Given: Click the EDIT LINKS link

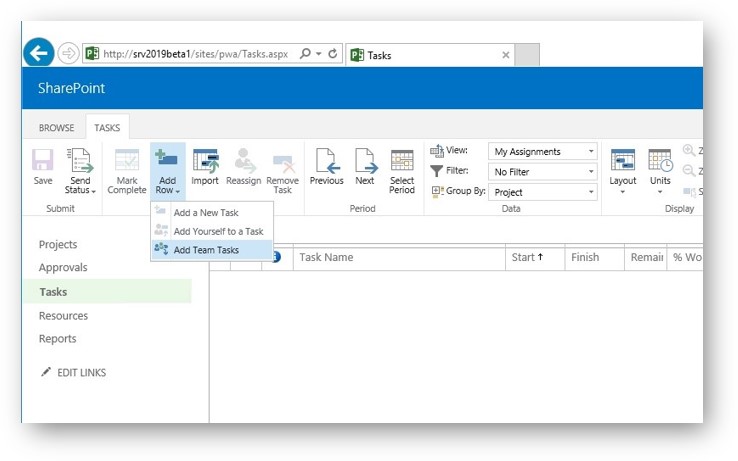Looking at the screenshot, I should pos(81,372).
